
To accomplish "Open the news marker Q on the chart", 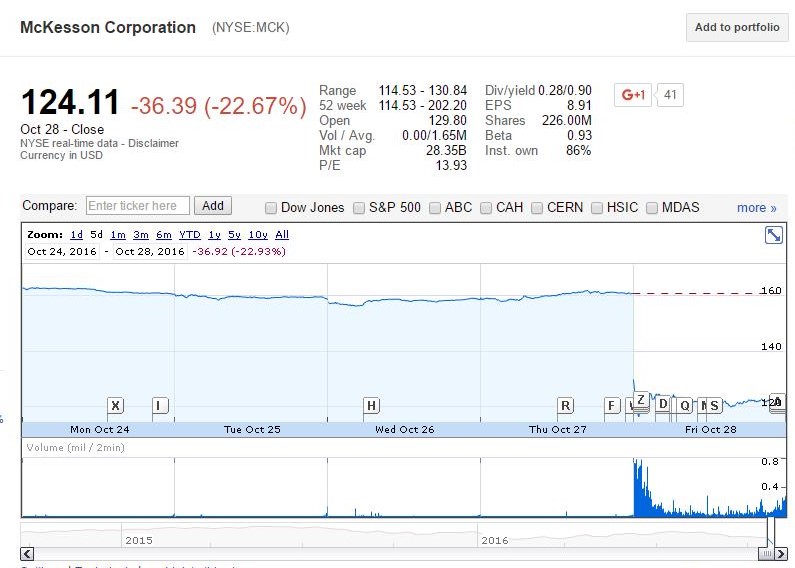I will click(684, 405).
